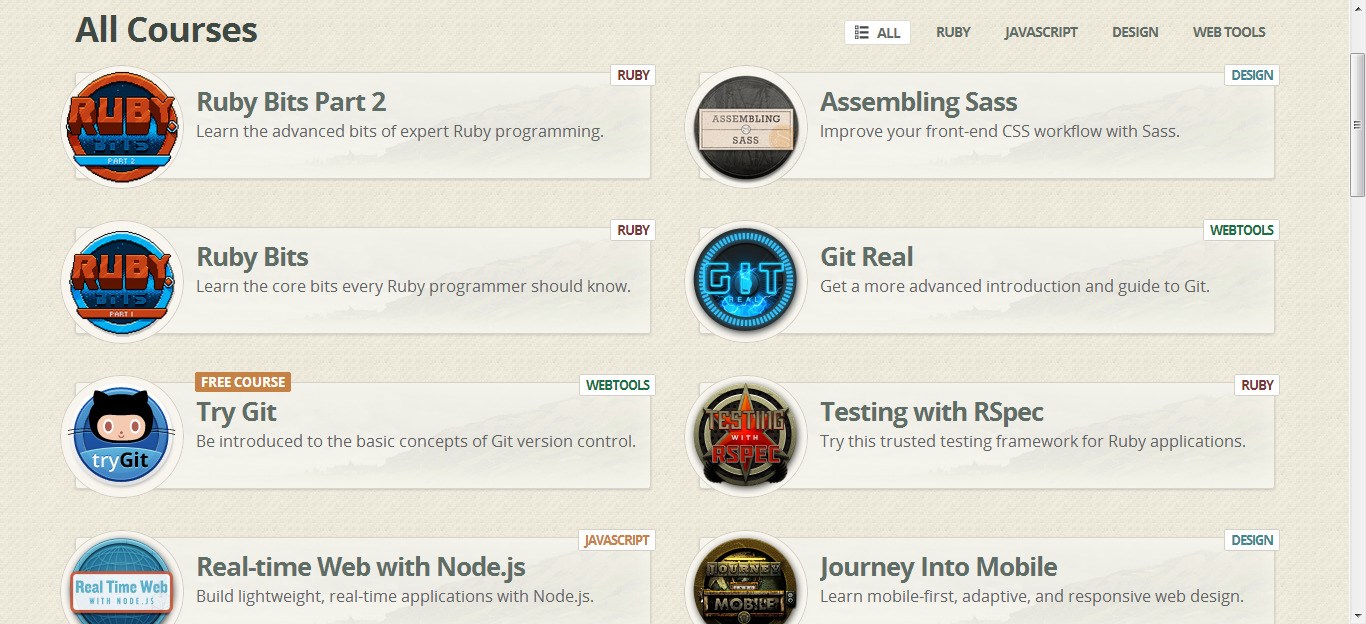Open the Ruby Bits Part 2 title link
Viewport: 1366px width, 624px height.
tap(291, 102)
